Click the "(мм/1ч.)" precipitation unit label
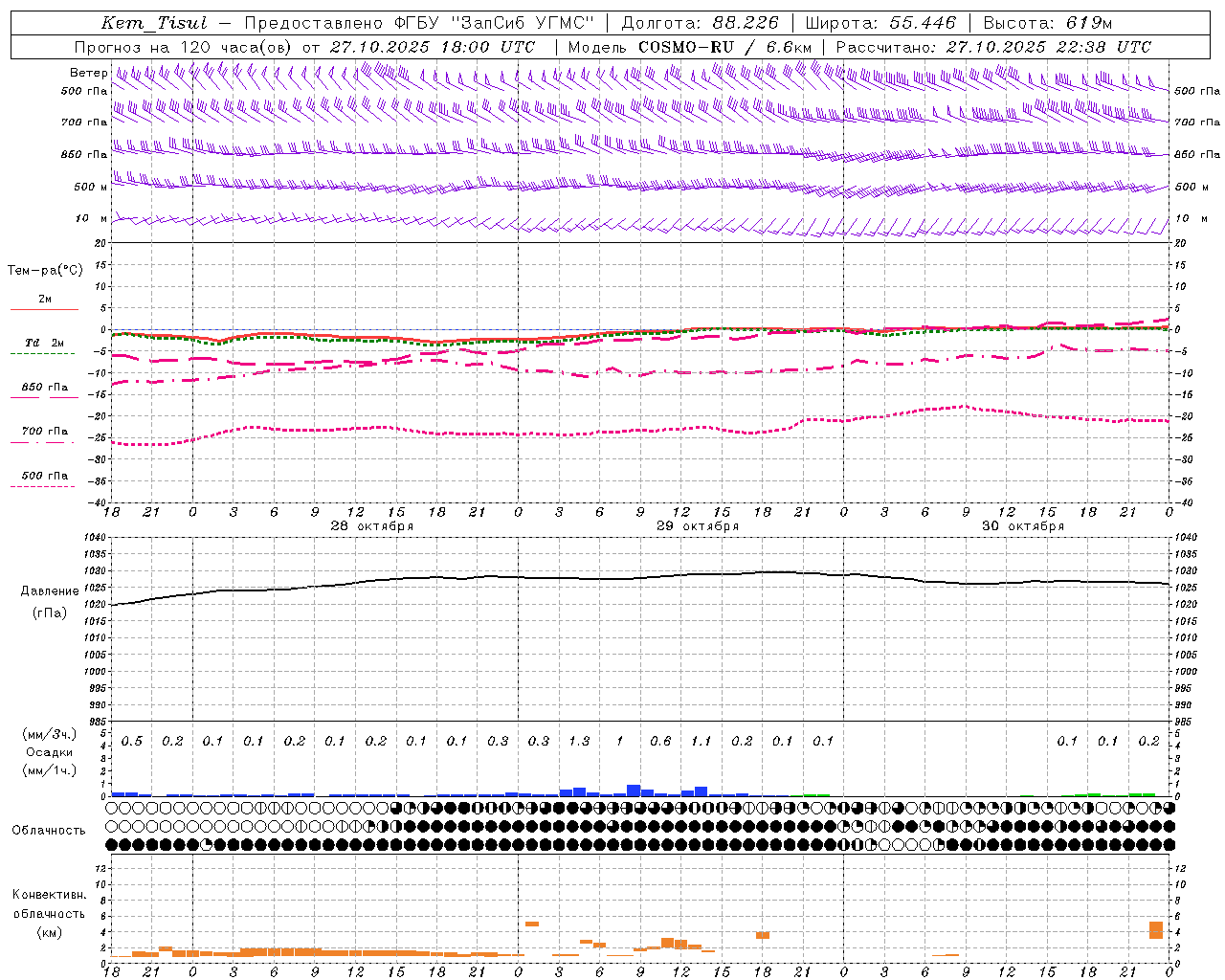 tap(49, 770)
